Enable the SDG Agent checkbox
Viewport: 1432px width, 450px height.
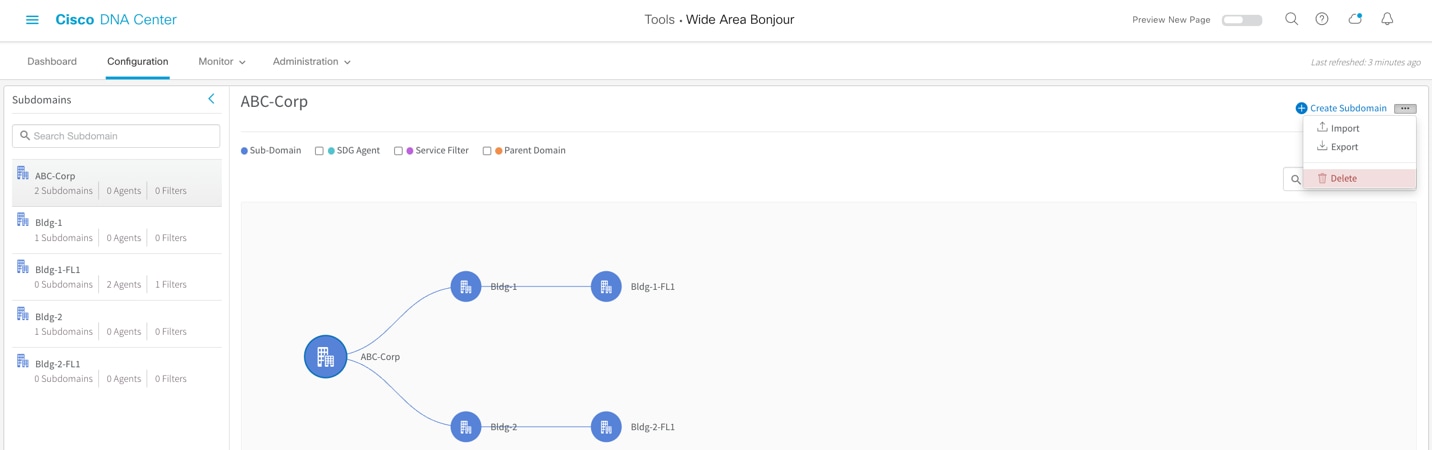319,151
